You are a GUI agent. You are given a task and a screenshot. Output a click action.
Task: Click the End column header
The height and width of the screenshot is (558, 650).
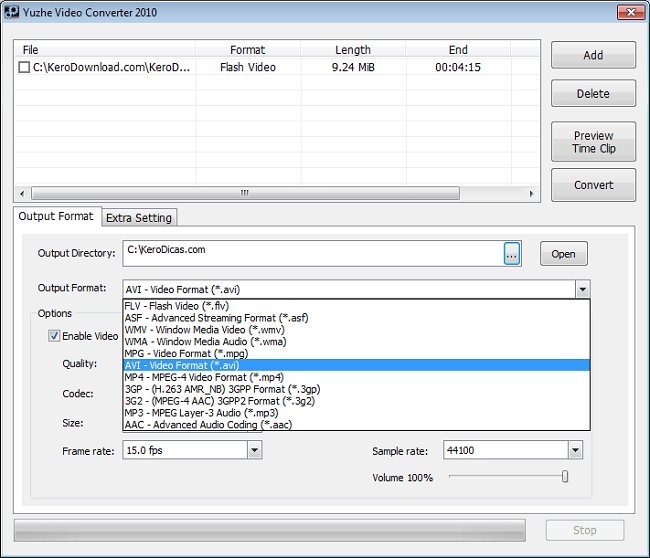coord(458,50)
